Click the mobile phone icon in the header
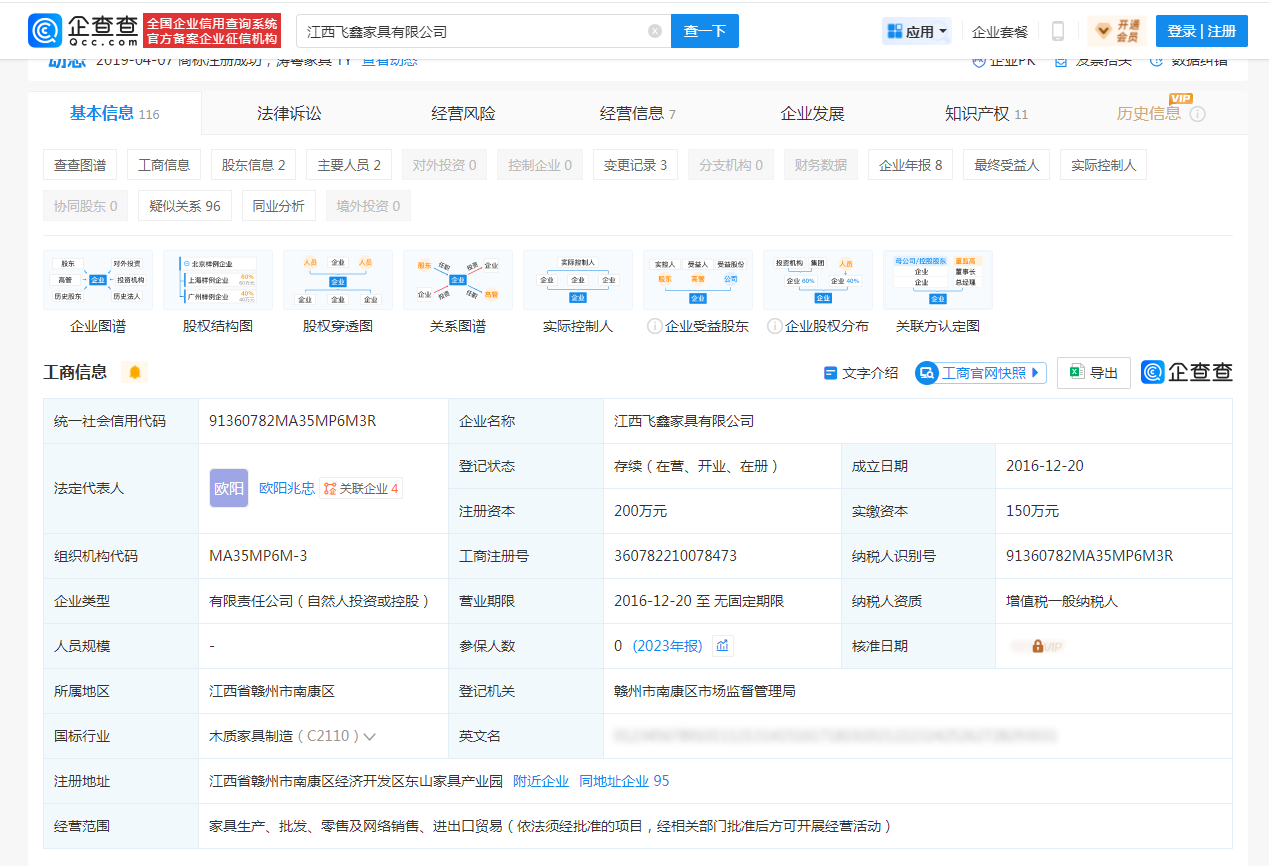Screen dimensions: 1269x866 coord(1058,31)
